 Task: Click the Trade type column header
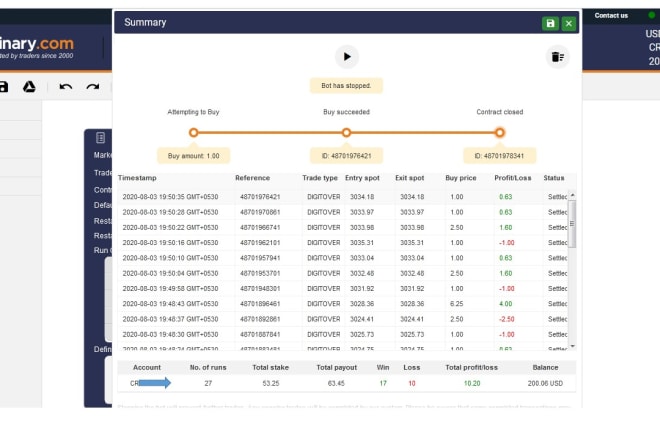coord(320,178)
